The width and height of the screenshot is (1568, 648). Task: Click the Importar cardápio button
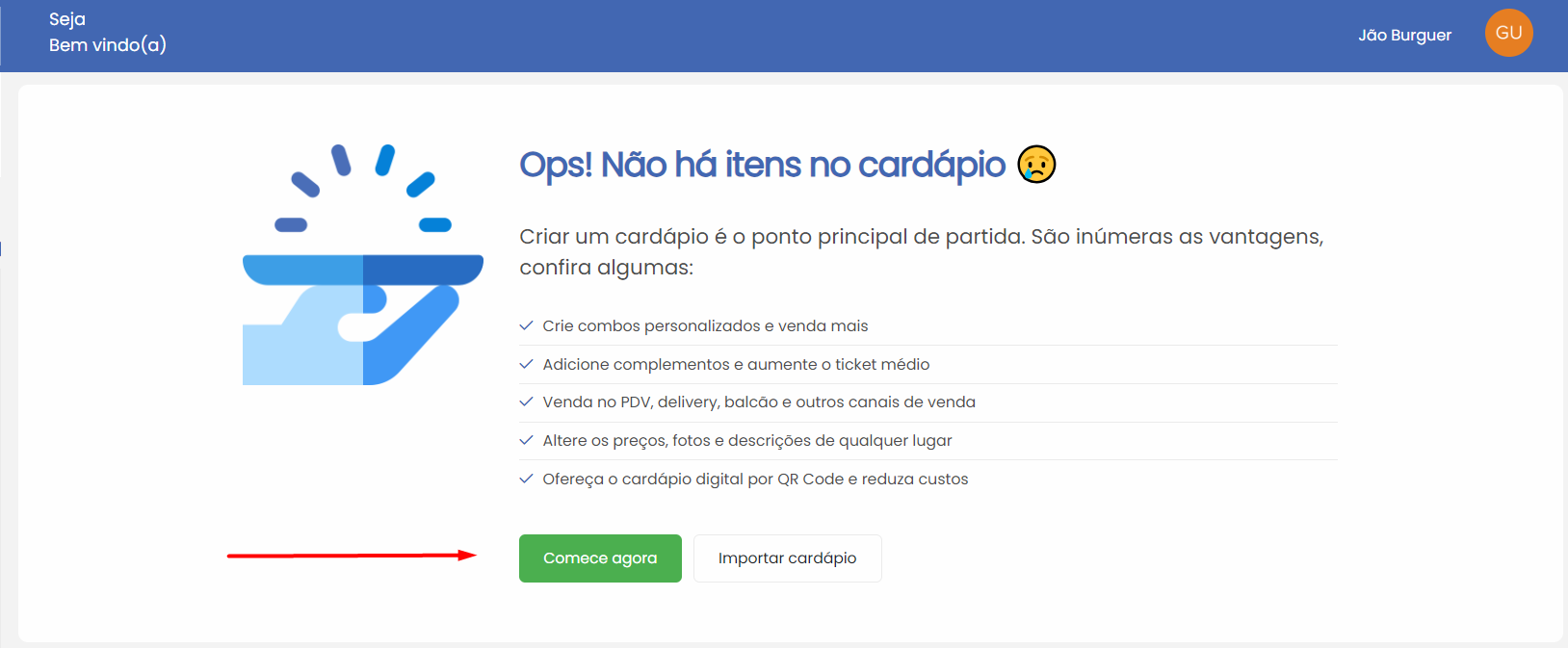pos(787,558)
